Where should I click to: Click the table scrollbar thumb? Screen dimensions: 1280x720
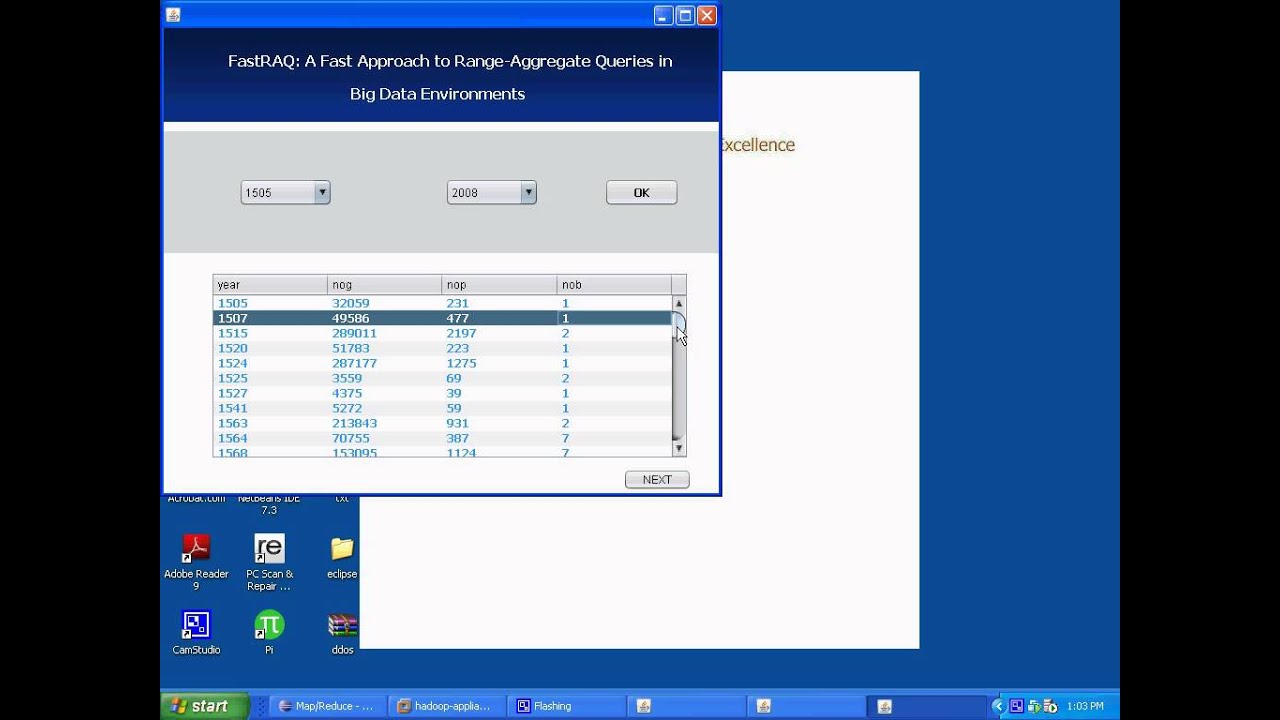coord(679,327)
